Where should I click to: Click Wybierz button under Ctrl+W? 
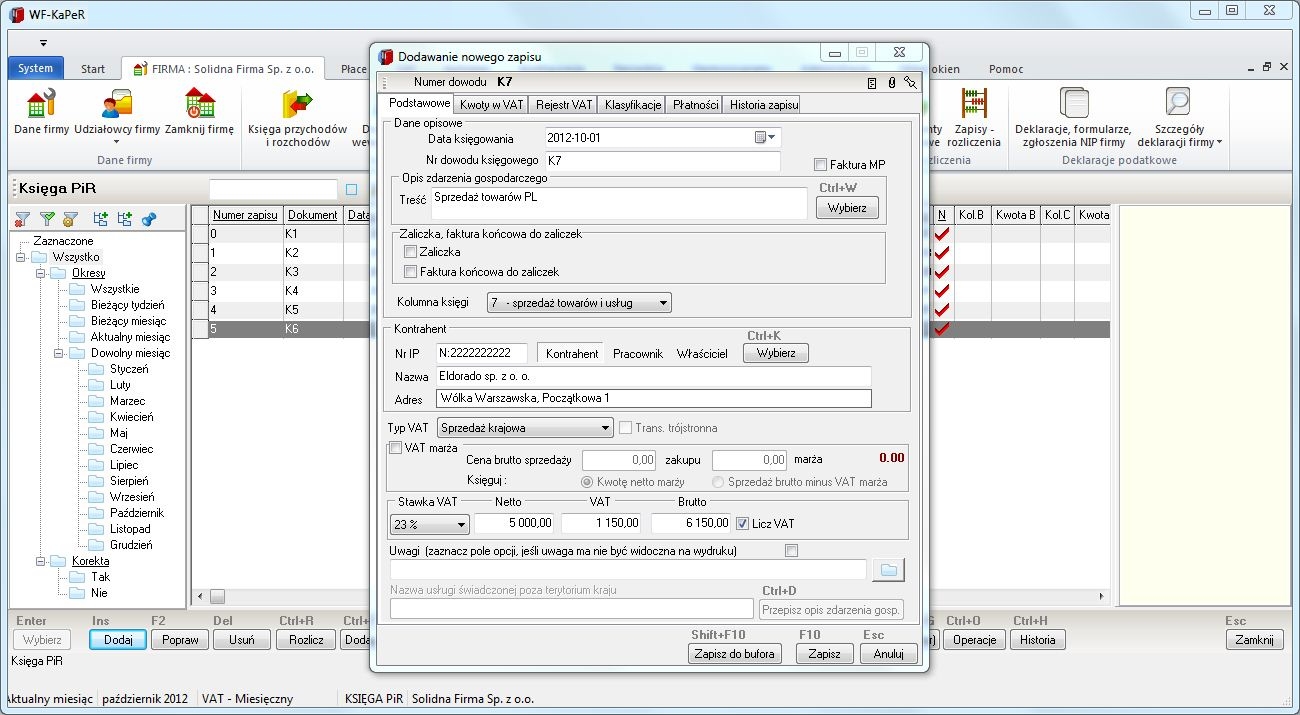point(847,207)
